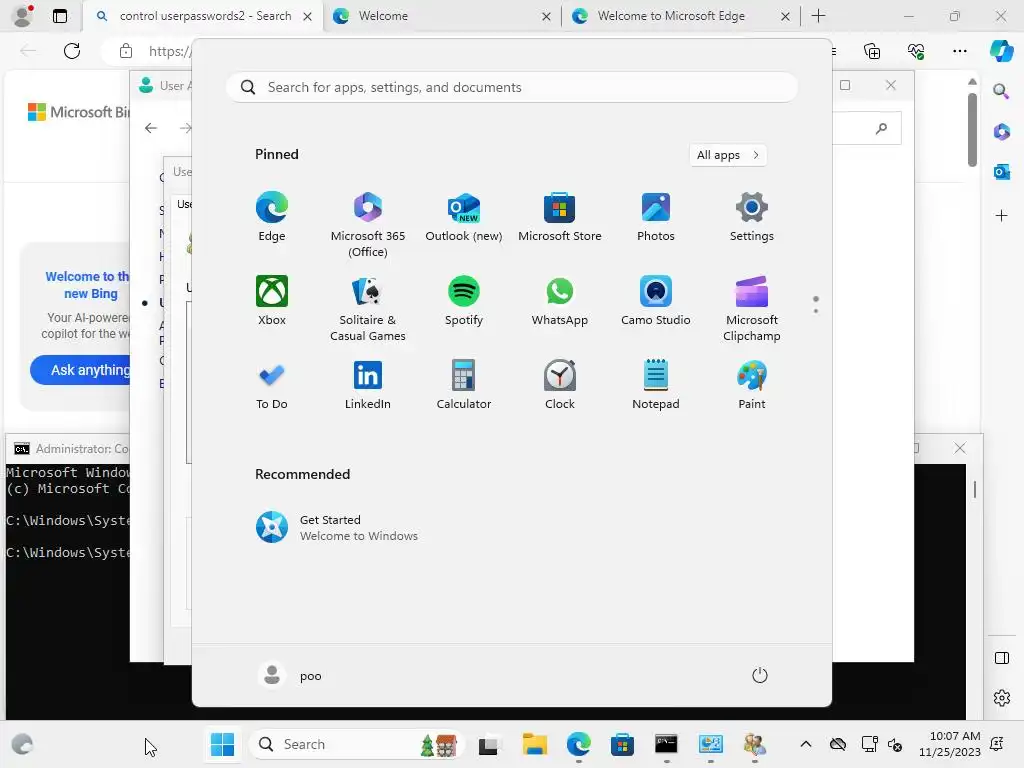Click the taskbar Search box
Screen dimensions: 1024x768
tap(355, 744)
